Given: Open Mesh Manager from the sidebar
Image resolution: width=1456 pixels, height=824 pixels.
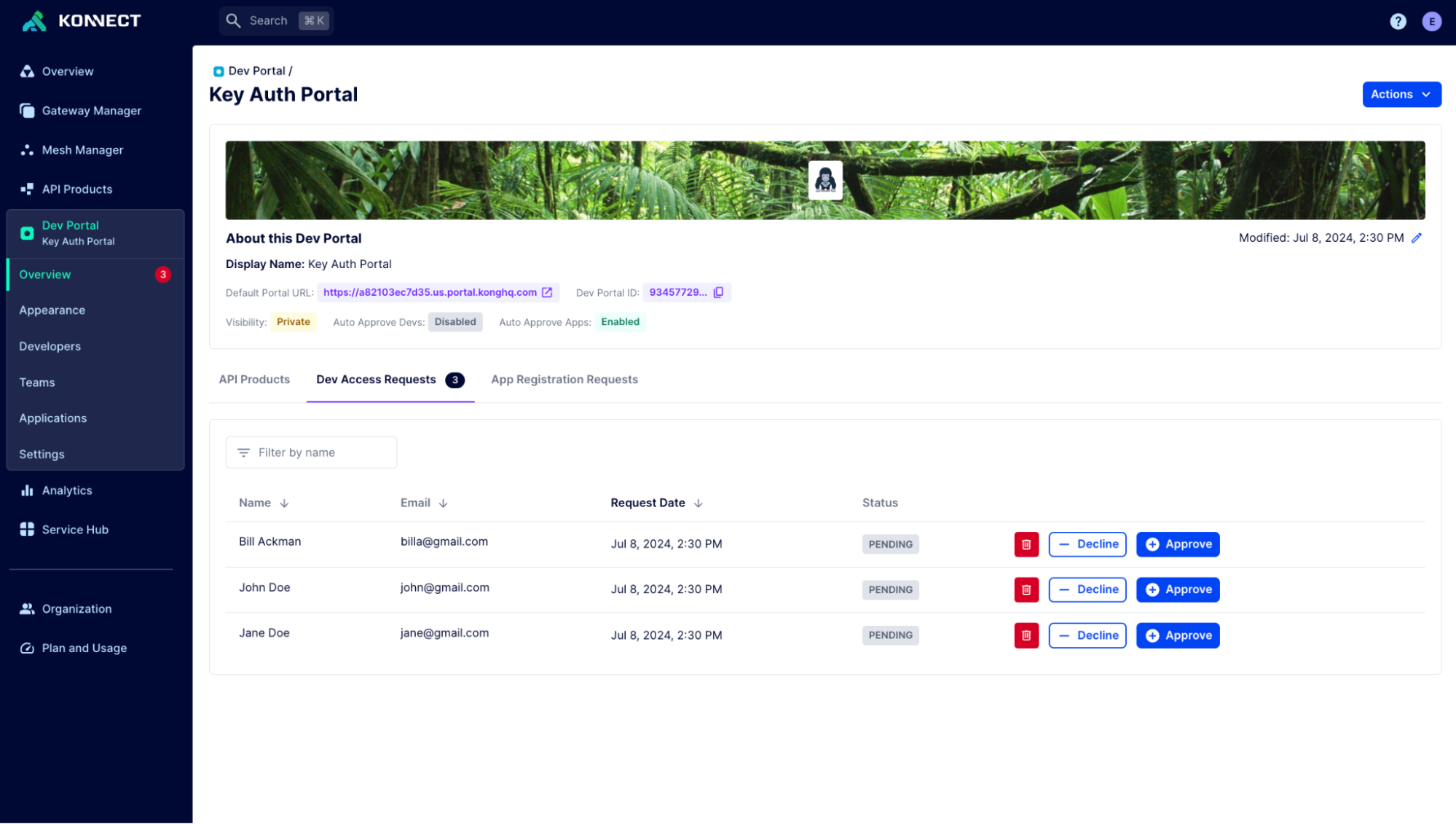Looking at the screenshot, I should [82, 150].
